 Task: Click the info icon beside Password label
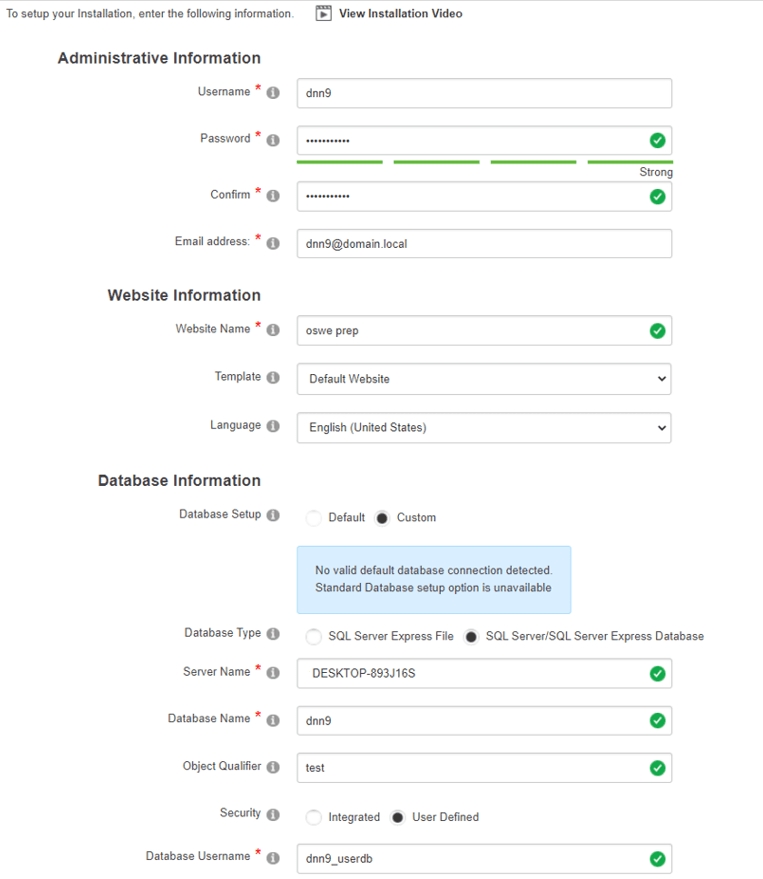pyautogui.click(x=273, y=140)
